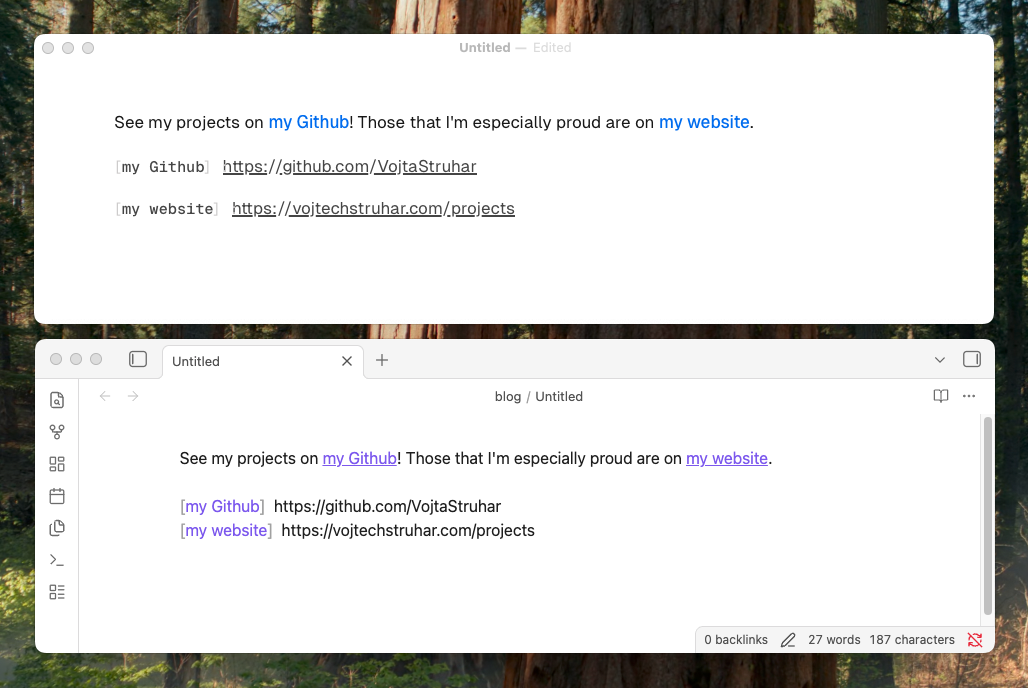Open today's daily note via calendar icon
1028x688 pixels.
click(57, 495)
